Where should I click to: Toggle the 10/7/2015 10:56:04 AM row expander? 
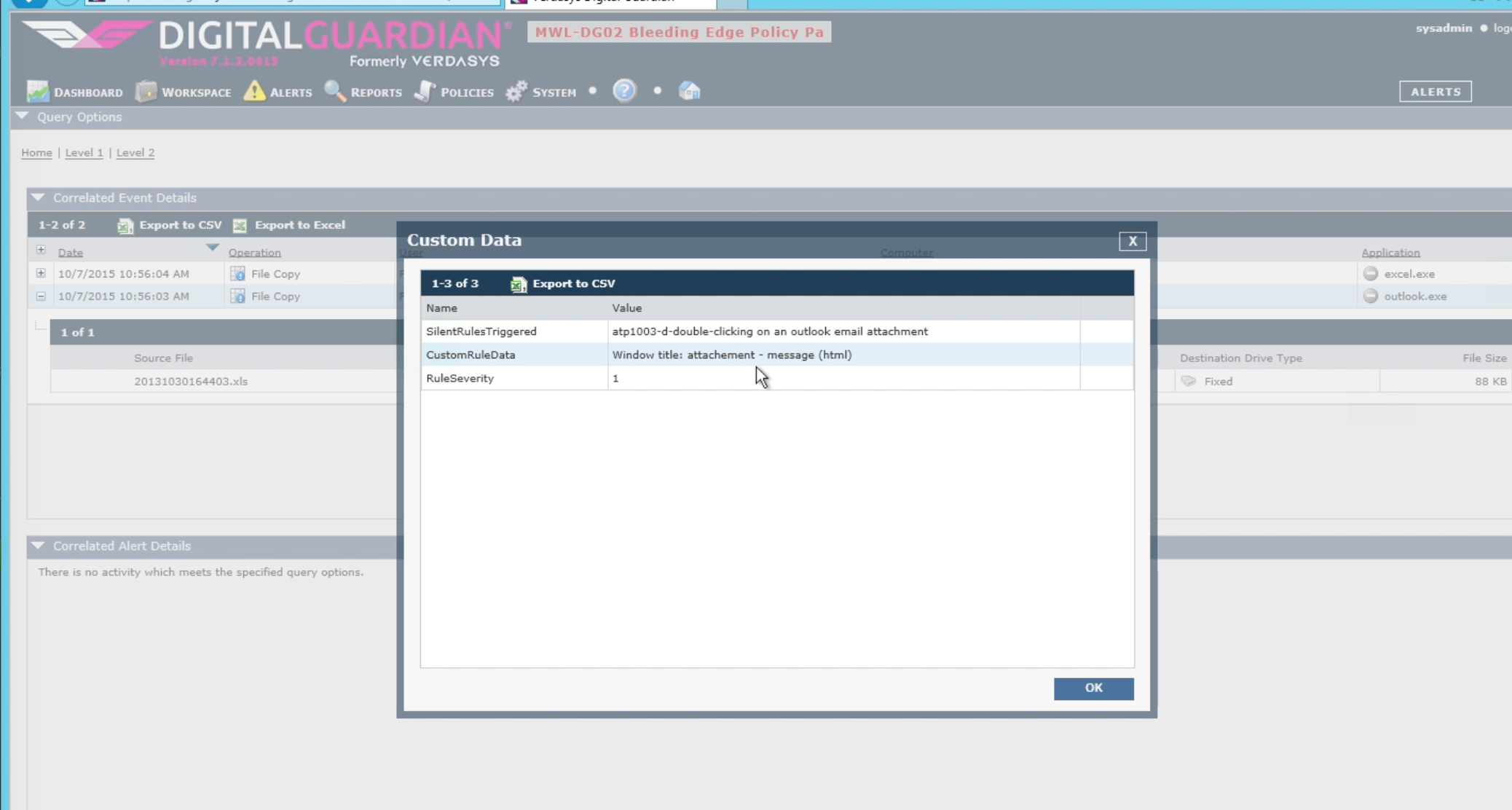click(40, 273)
